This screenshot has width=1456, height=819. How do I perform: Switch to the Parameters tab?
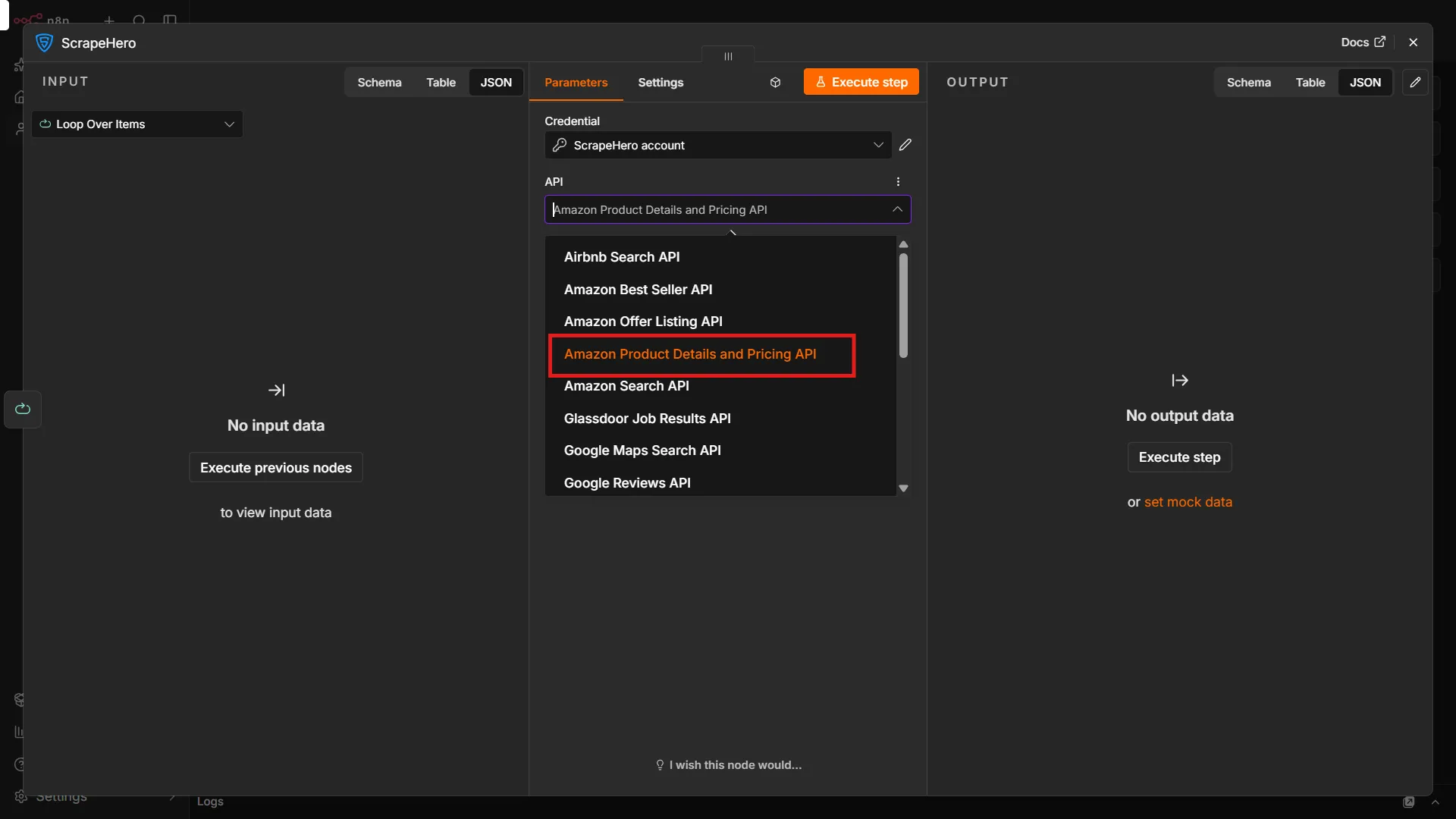(576, 83)
